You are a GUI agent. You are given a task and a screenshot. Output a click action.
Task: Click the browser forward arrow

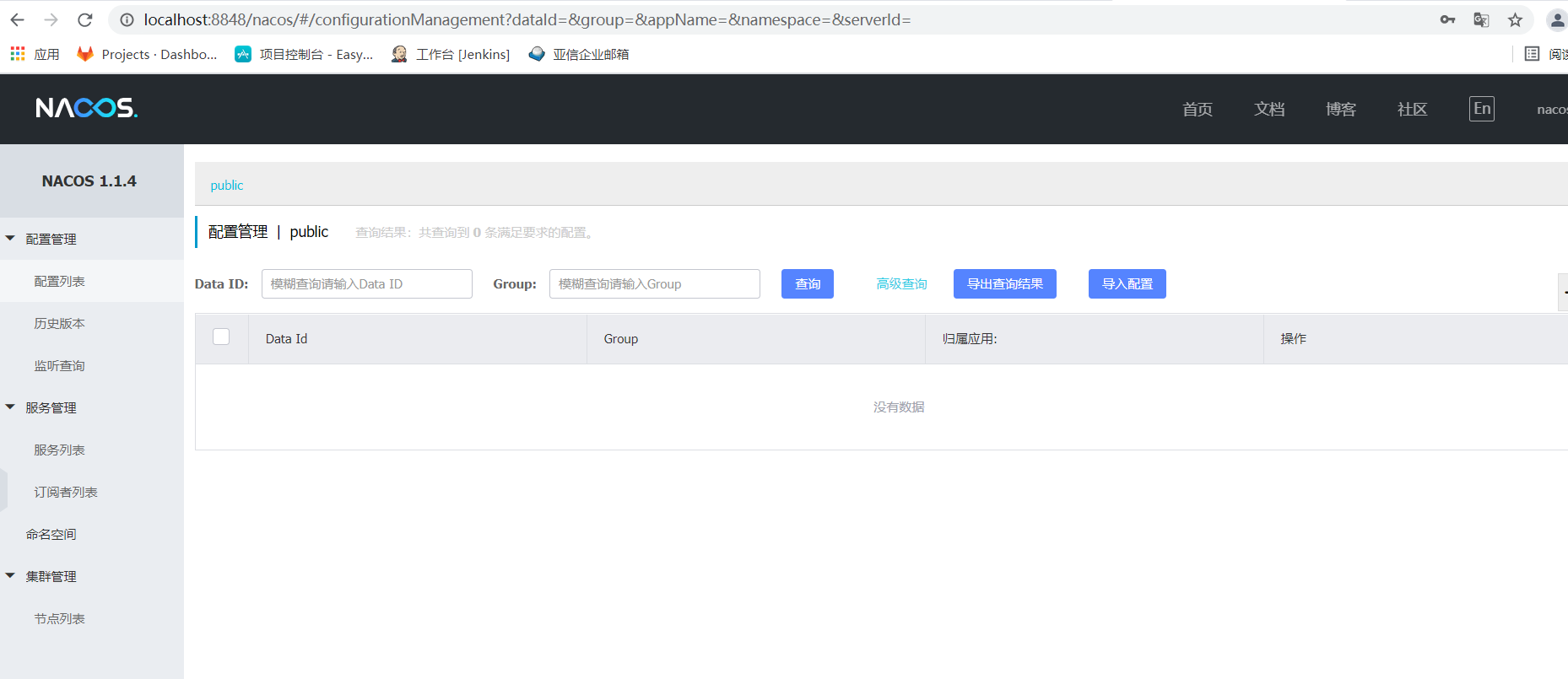(51, 19)
